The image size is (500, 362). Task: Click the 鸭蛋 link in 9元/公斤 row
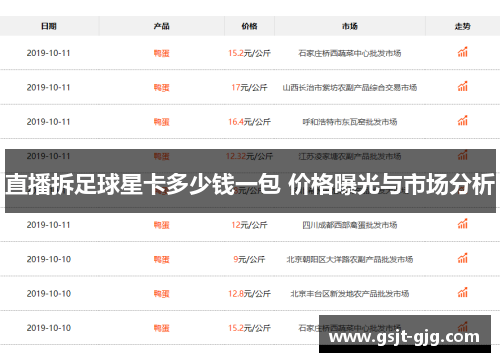(162, 259)
